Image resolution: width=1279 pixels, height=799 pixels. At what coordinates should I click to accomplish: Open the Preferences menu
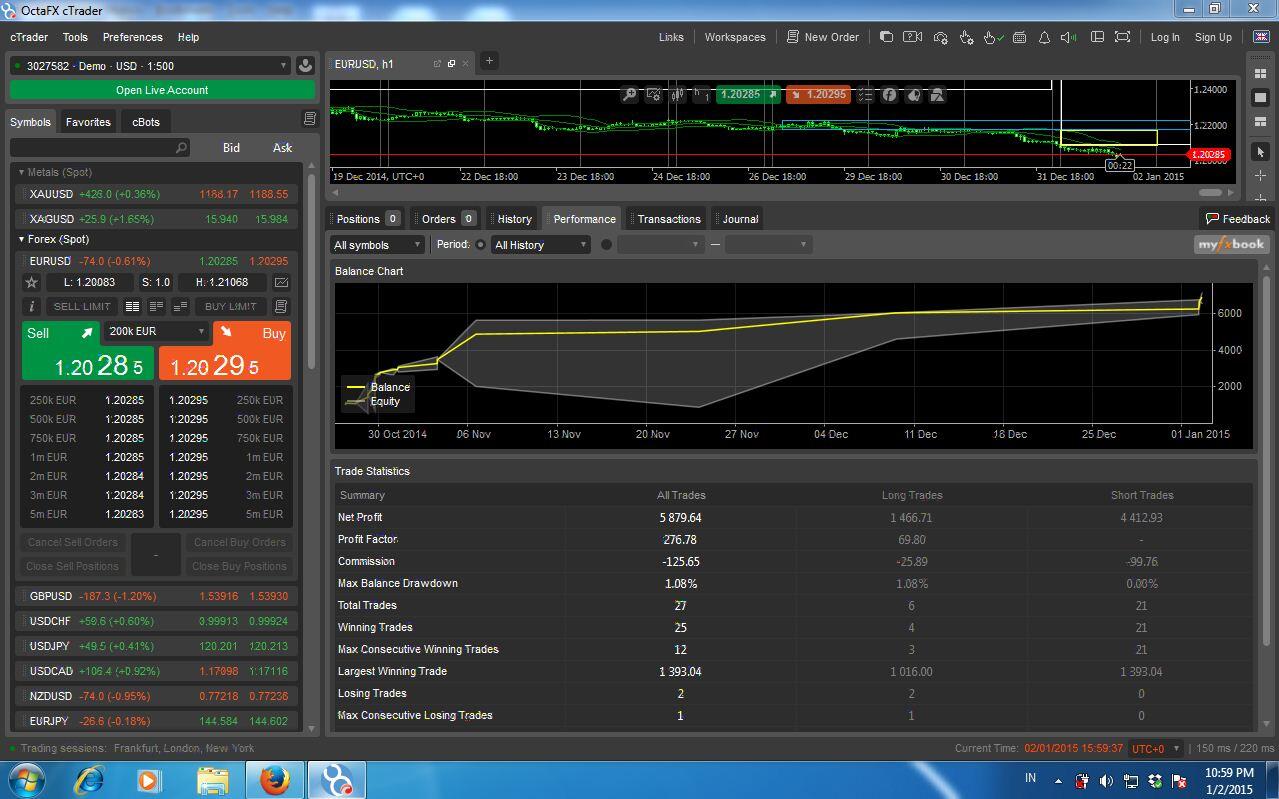tap(133, 37)
